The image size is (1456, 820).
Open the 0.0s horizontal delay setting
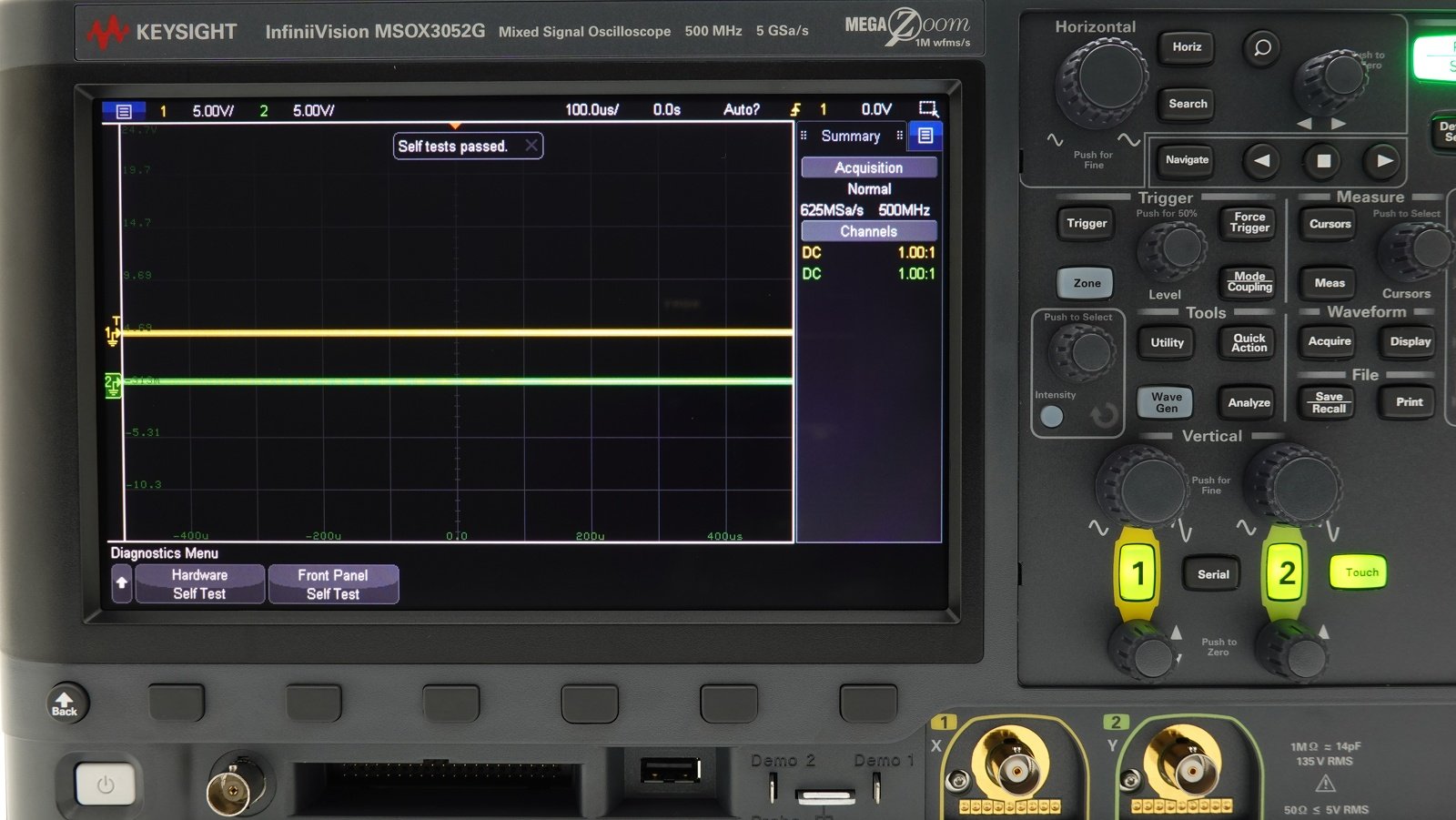[x=667, y=109]
